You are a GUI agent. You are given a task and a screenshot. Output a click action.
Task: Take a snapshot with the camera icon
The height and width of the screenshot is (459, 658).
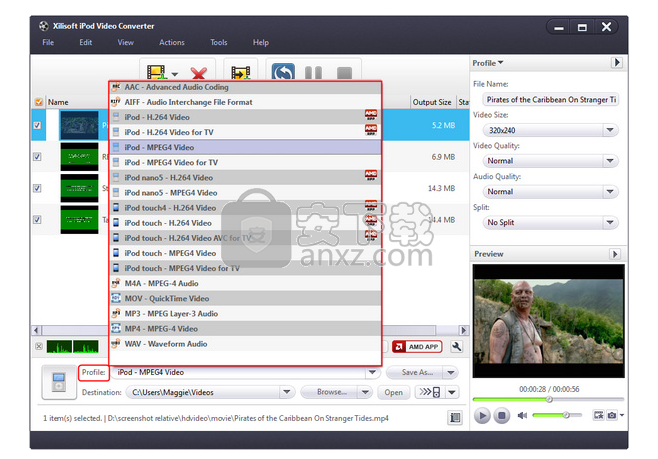612,415
